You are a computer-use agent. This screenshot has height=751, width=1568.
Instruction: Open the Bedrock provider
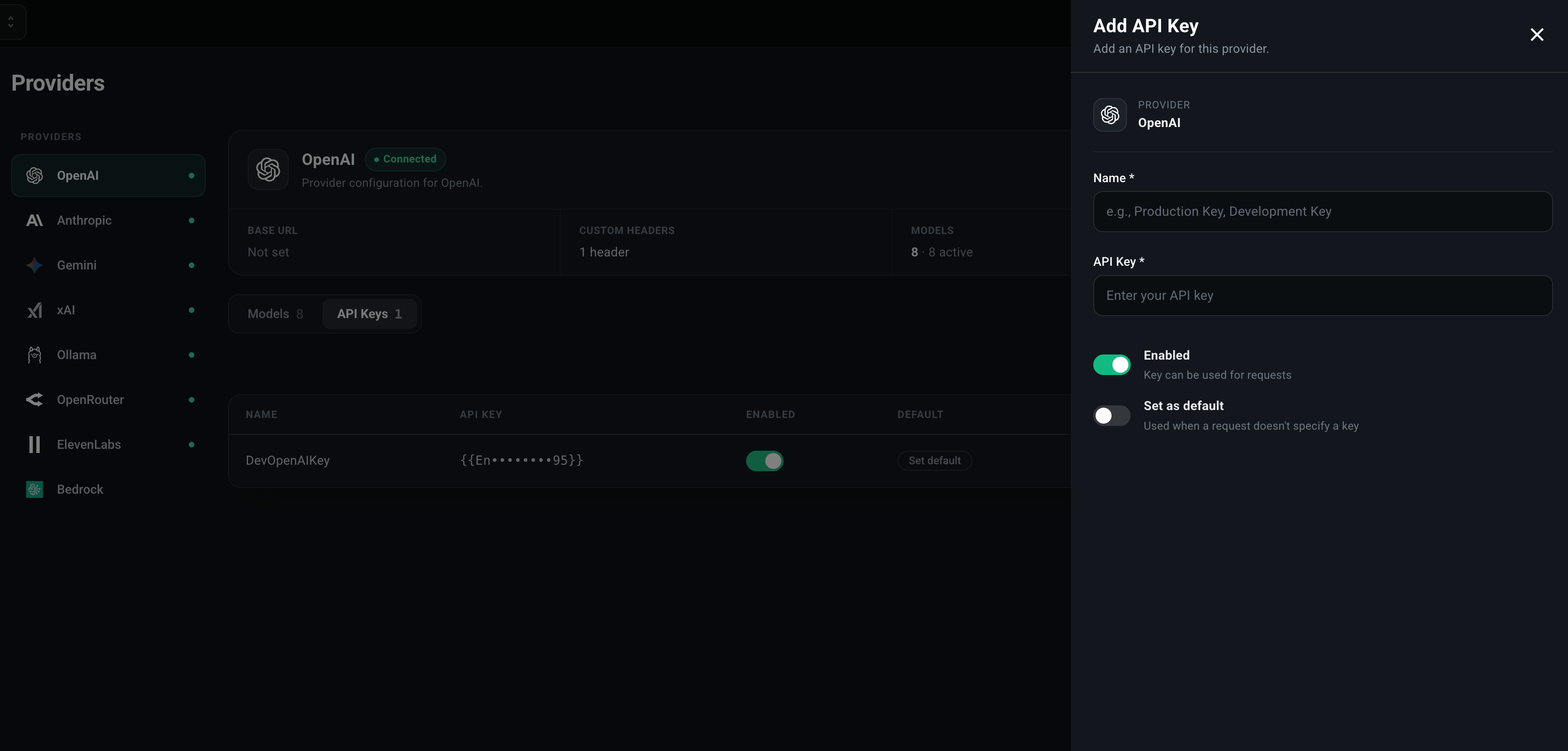tap(108, 489)
